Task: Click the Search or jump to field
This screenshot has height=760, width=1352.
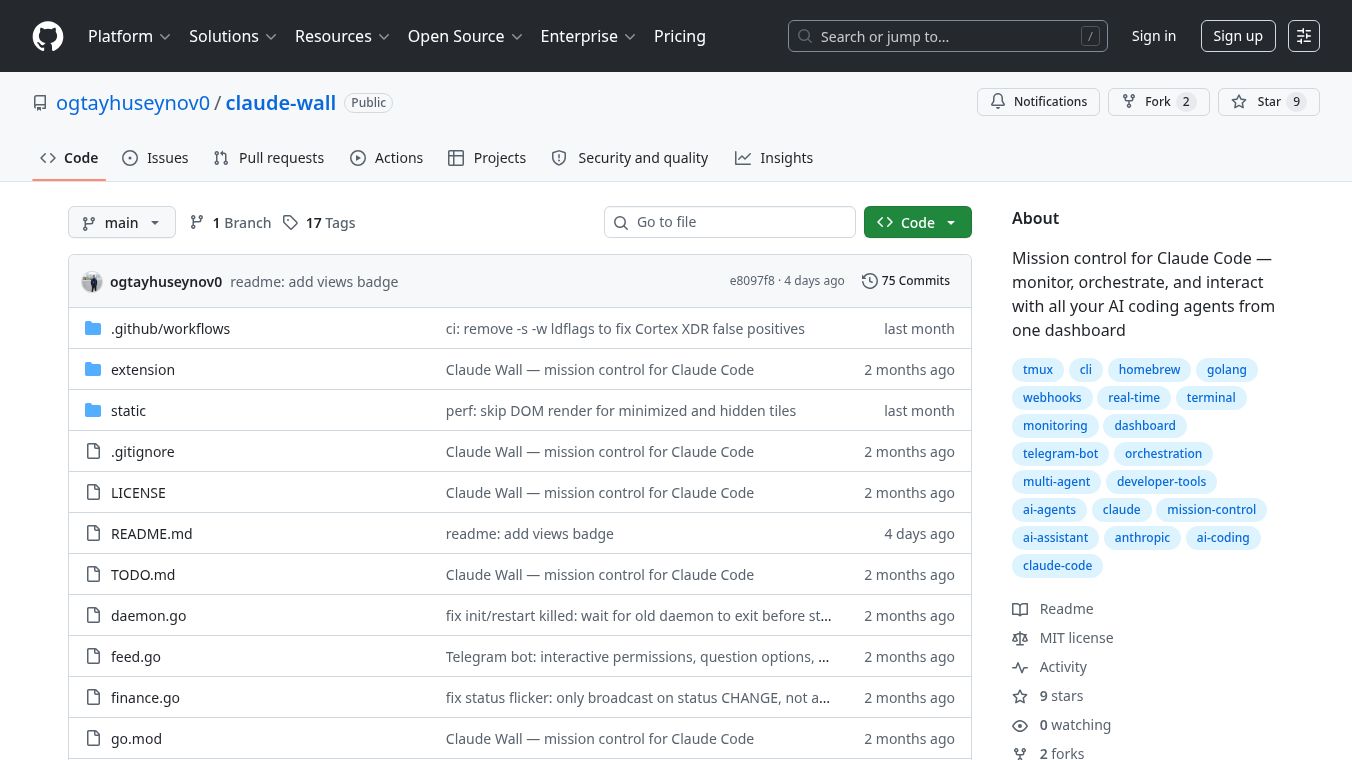Action: (948, 36)
